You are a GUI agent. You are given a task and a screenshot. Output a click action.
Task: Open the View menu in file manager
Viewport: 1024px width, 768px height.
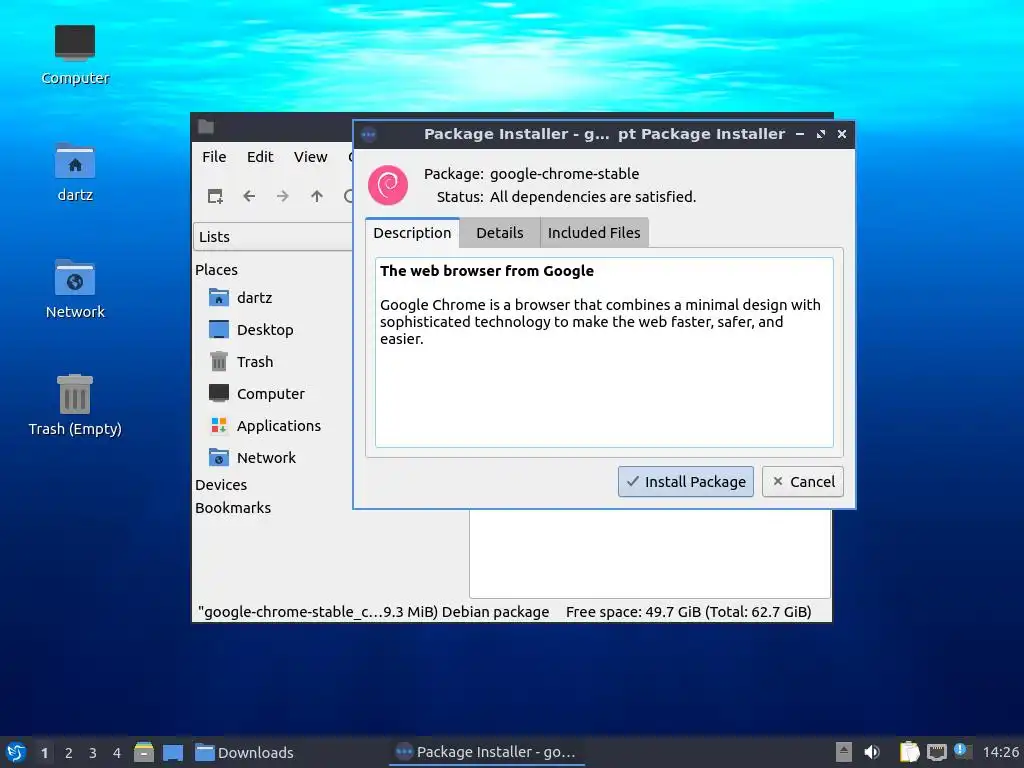pos(310,157)
